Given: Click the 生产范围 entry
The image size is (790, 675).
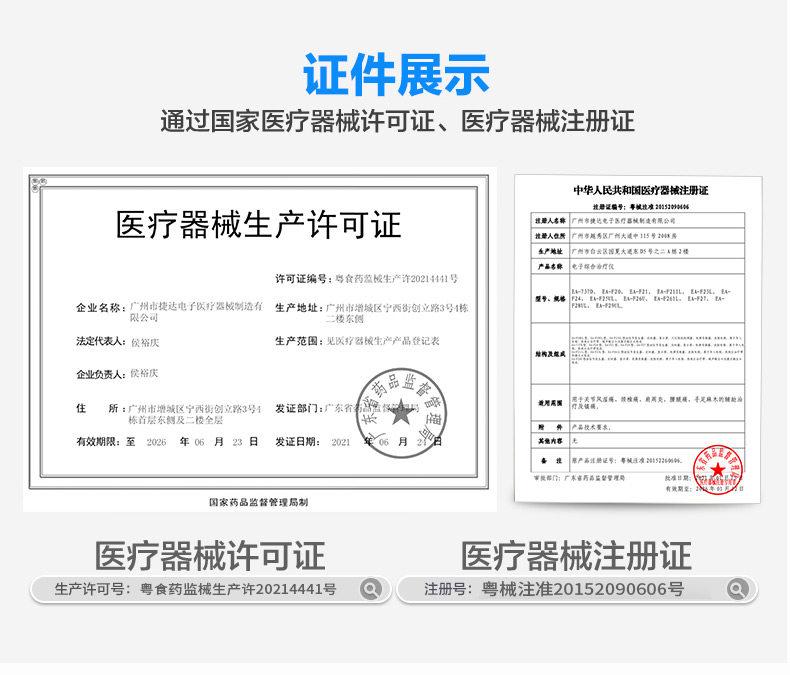Looking at the screenshot, I should pyautogui.click(x=357, y=341).
